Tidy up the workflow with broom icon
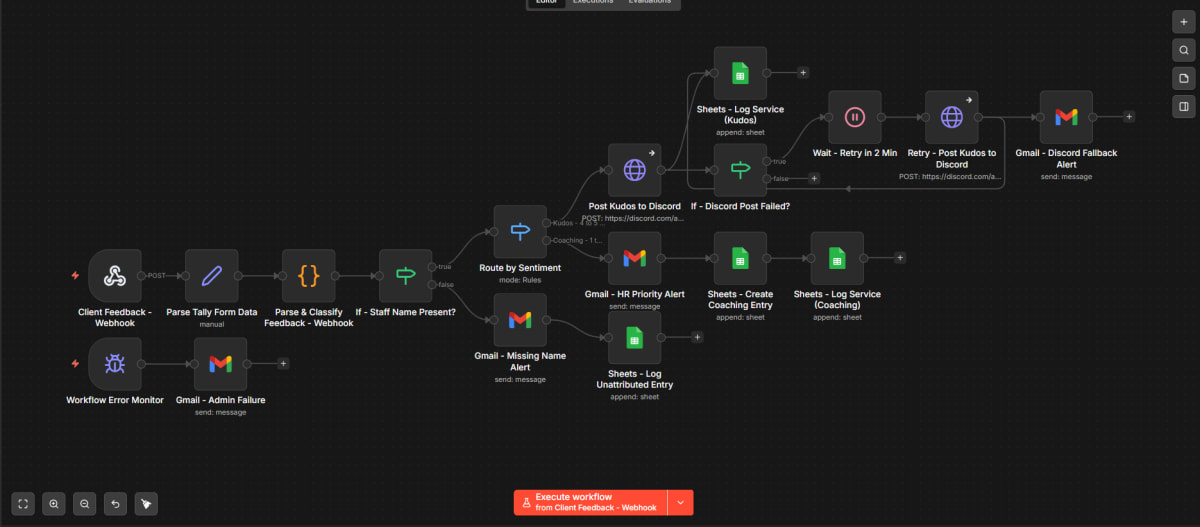This screenshot has height=527, width=1200. [x=147, y=503]
